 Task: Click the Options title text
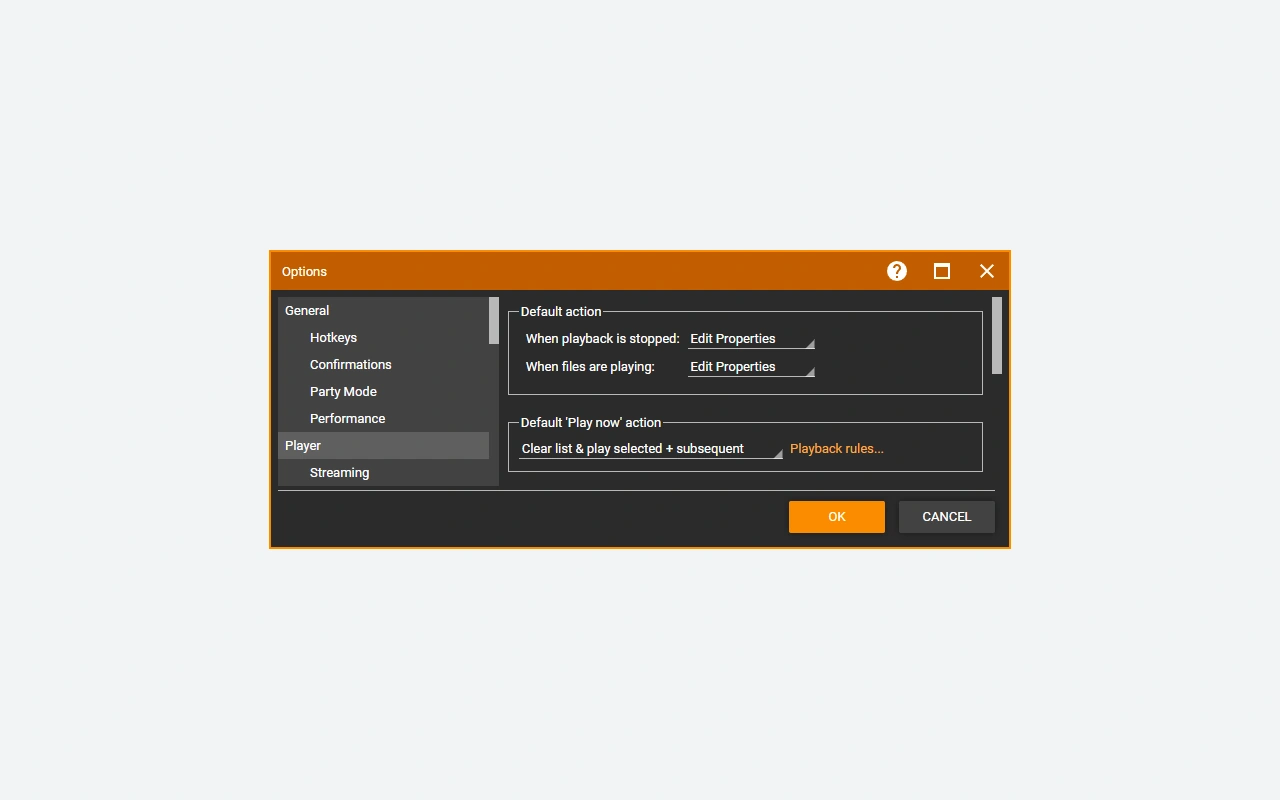pyautogui.click(x=304, y=272)
